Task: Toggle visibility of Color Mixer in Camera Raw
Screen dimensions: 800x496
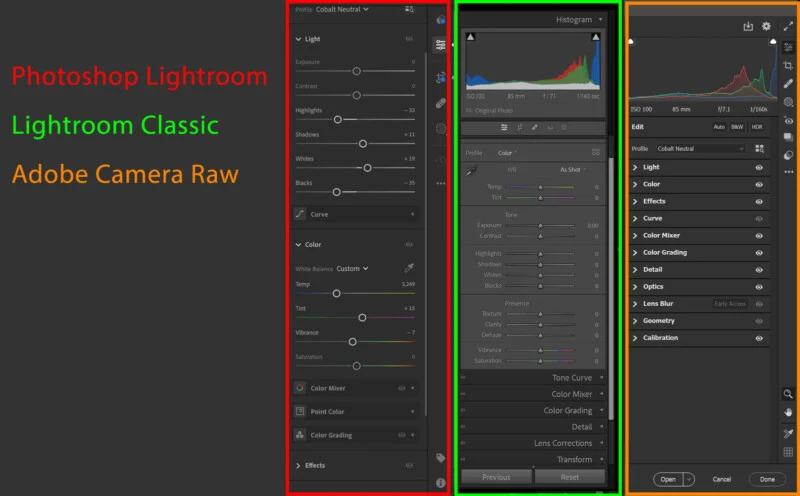Action: 759,236
